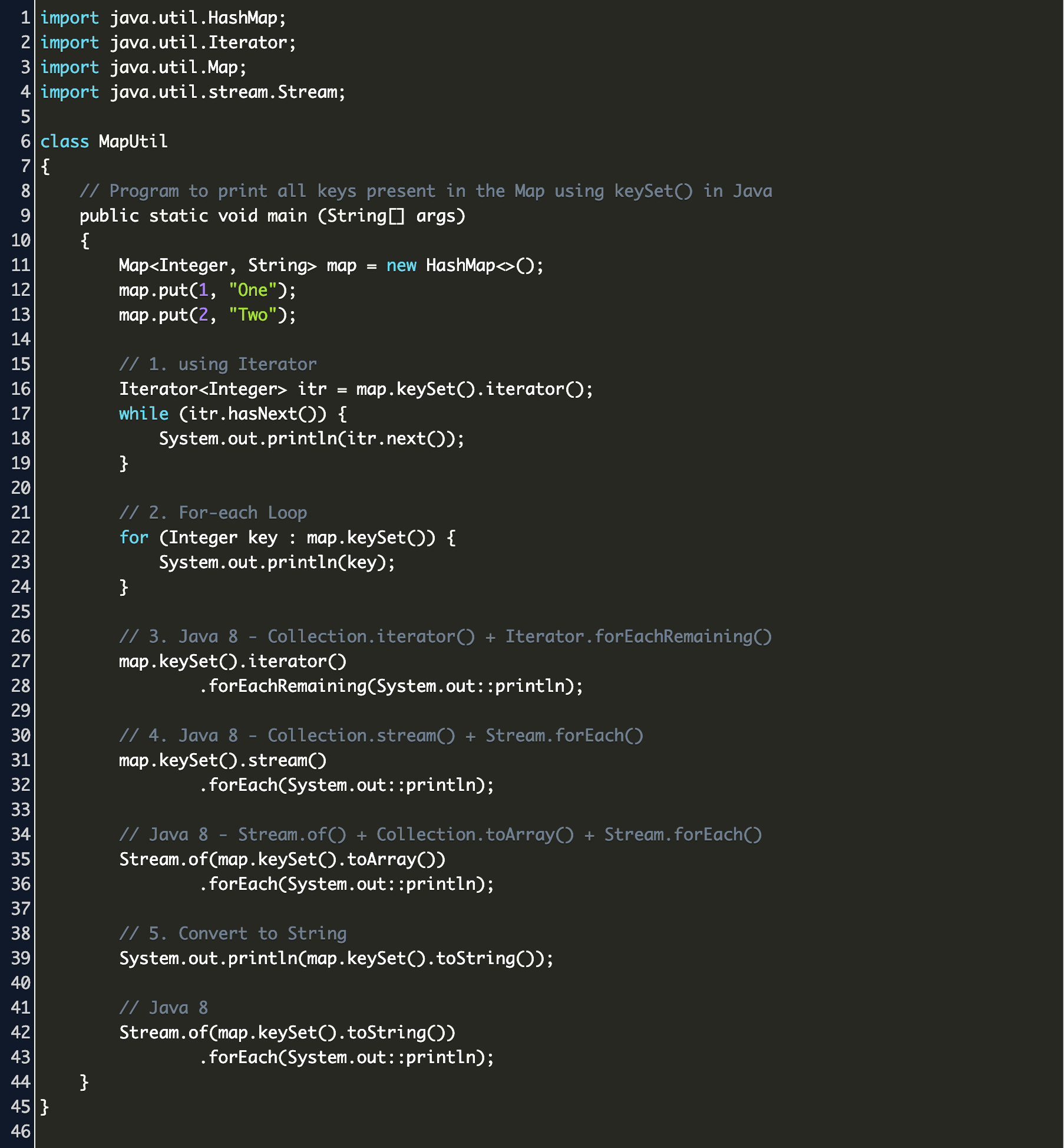1064x1148 pixels.
Task: Click the 'Stream.of(map.keySet().toArray())' line
Action: (x=282, y=859)
